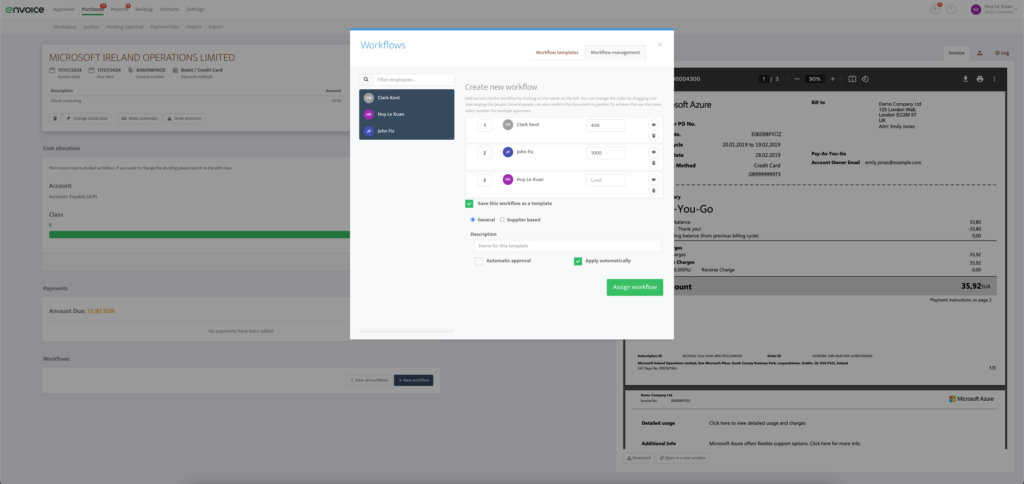The width and height of the screenshot is (1024, 484).
Task: Rotate the PDF with the rotate icon
Action: (865, 78)
